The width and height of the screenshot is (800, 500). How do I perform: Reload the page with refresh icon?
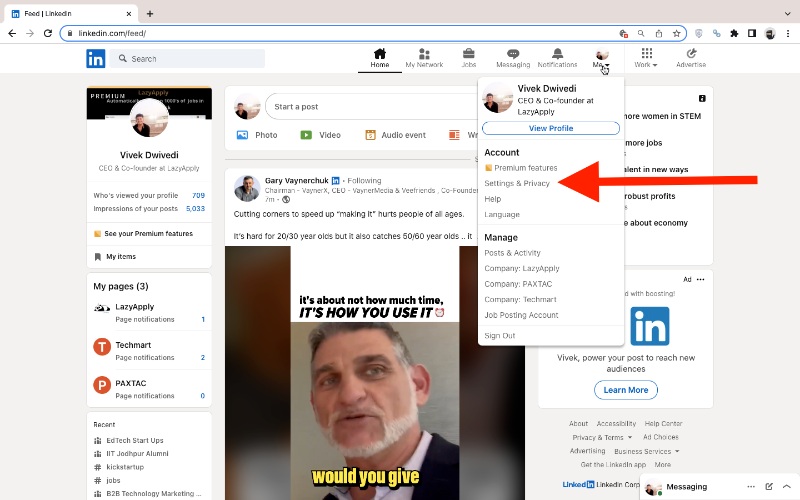point(48,33)
